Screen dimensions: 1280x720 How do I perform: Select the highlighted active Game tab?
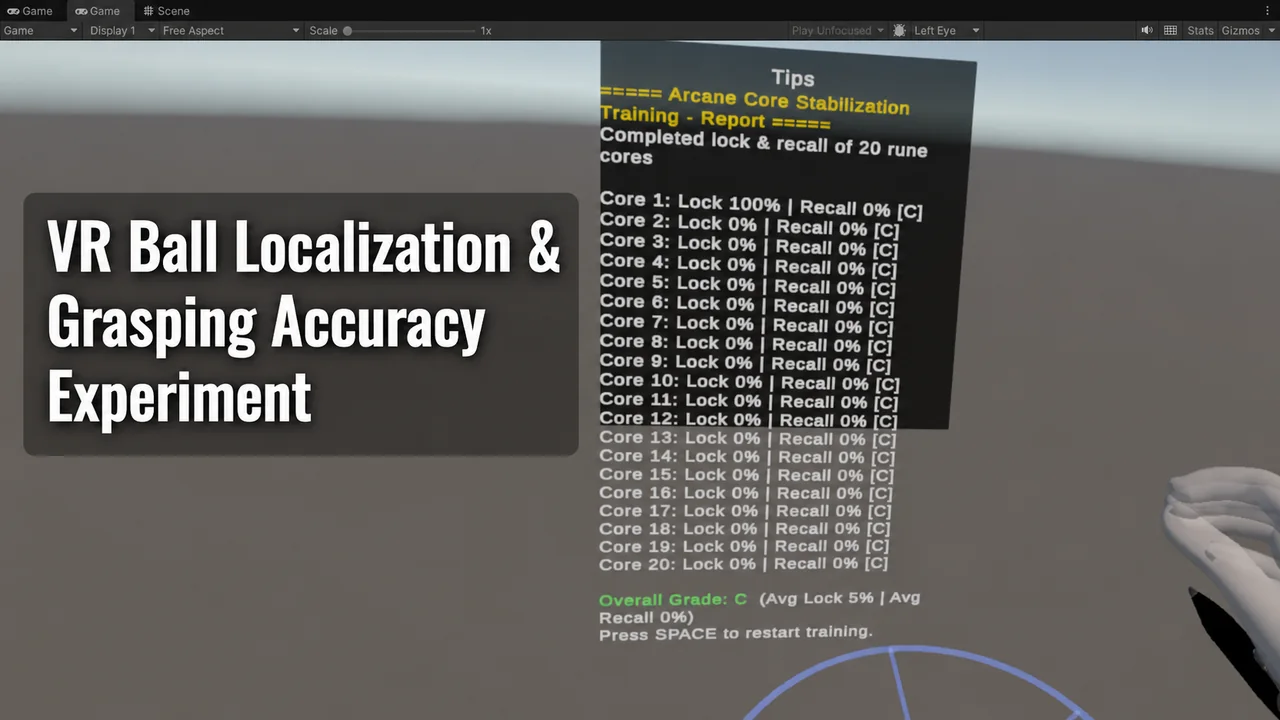[98, 11]
